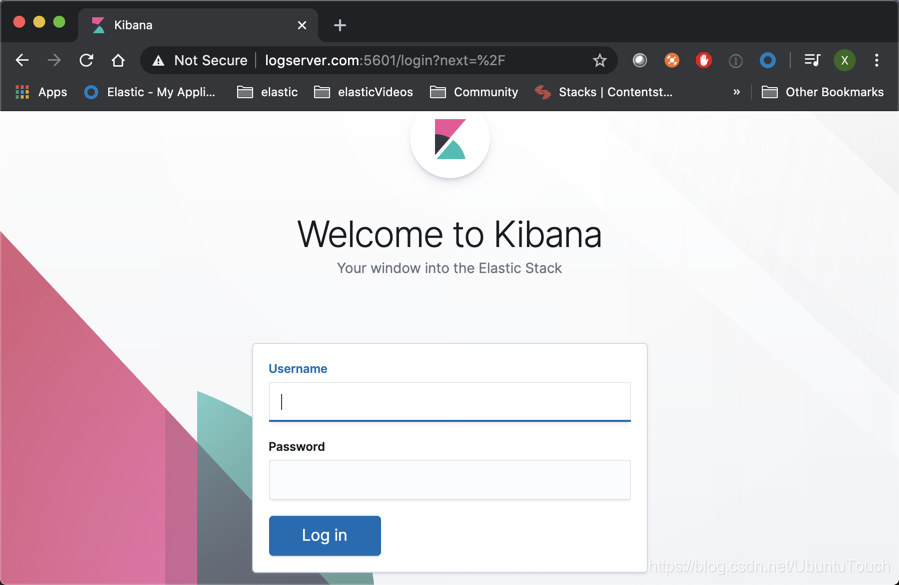Open the media control playlist icon

point(812,60)
